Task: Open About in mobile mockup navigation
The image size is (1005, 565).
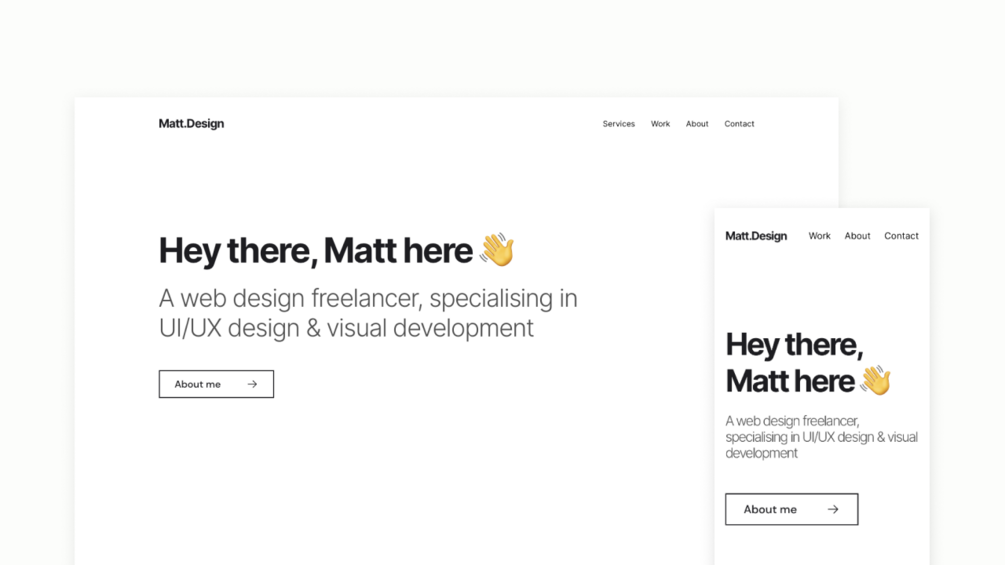Action: pyautogui.click(x=857, y=236)
